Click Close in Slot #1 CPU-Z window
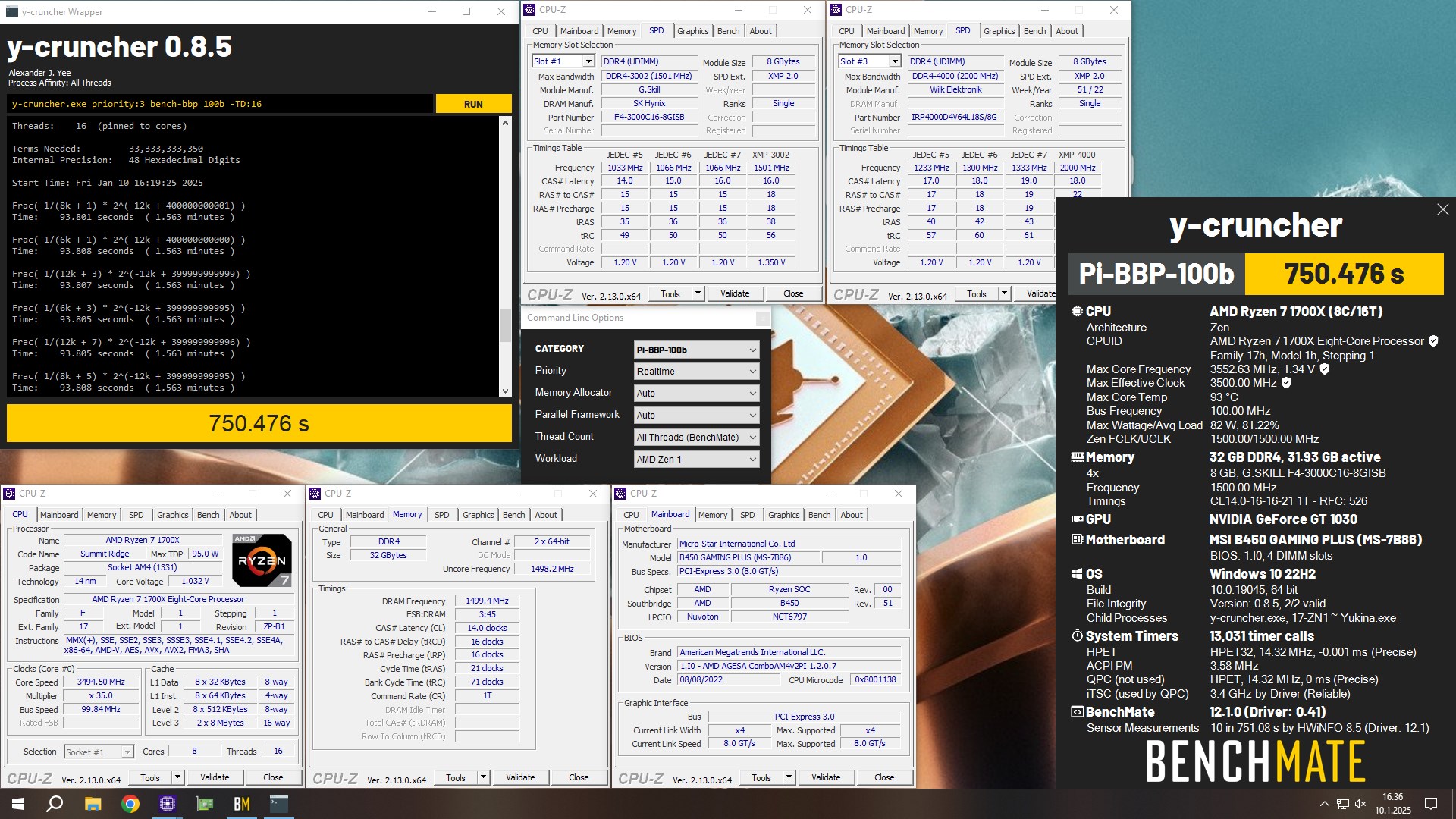The height and width of the screenshot is (819, 1456). pos(793,293)
